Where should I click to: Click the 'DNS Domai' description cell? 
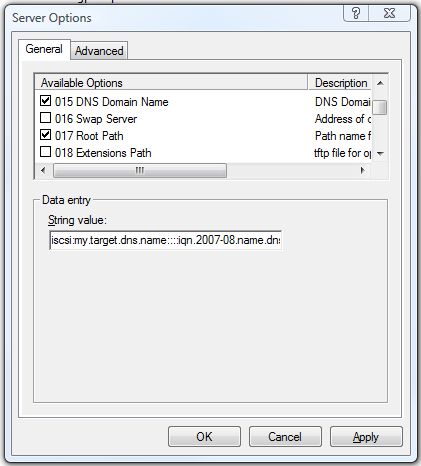pos(343,102)
